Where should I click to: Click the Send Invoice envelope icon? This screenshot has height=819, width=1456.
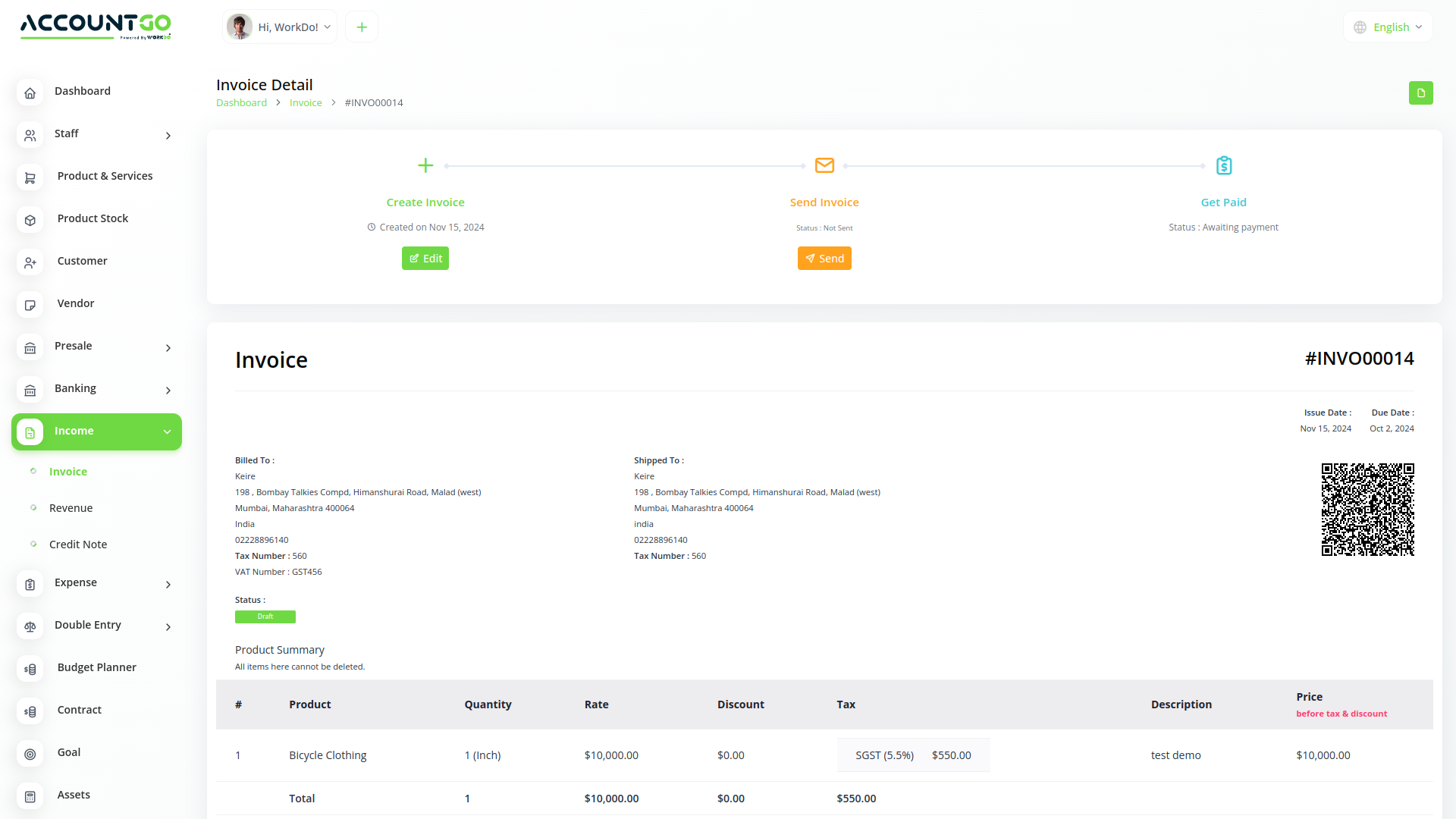tap(824, 165)
